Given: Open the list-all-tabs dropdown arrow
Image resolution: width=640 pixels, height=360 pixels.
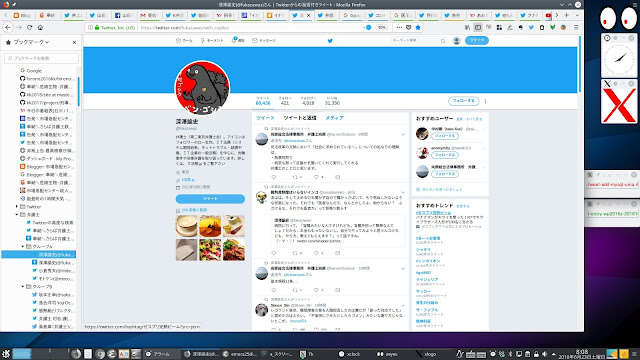Looking at the screenshot, I should [577, 15].
